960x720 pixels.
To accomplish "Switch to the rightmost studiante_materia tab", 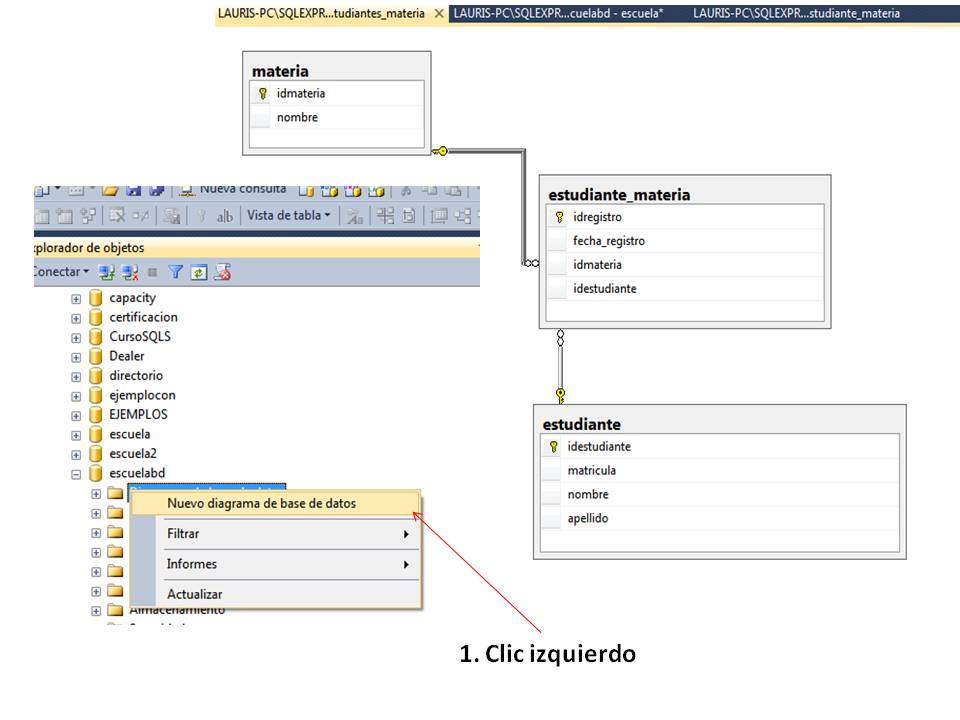I will tap(810, 14).
